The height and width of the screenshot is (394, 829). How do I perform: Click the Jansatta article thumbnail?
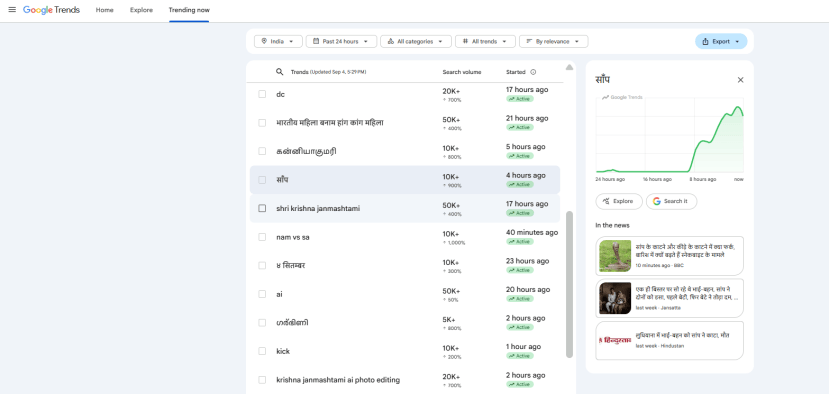click(x=615, y=298)
